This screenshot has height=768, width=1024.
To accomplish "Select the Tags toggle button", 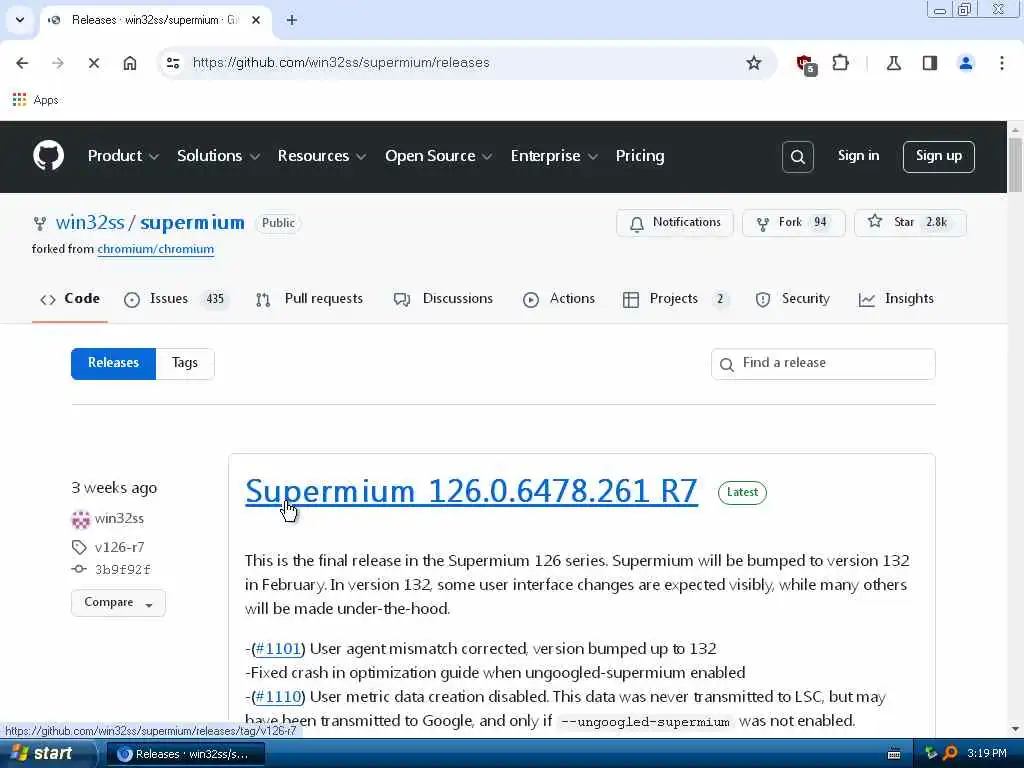I will pos(185,363).
